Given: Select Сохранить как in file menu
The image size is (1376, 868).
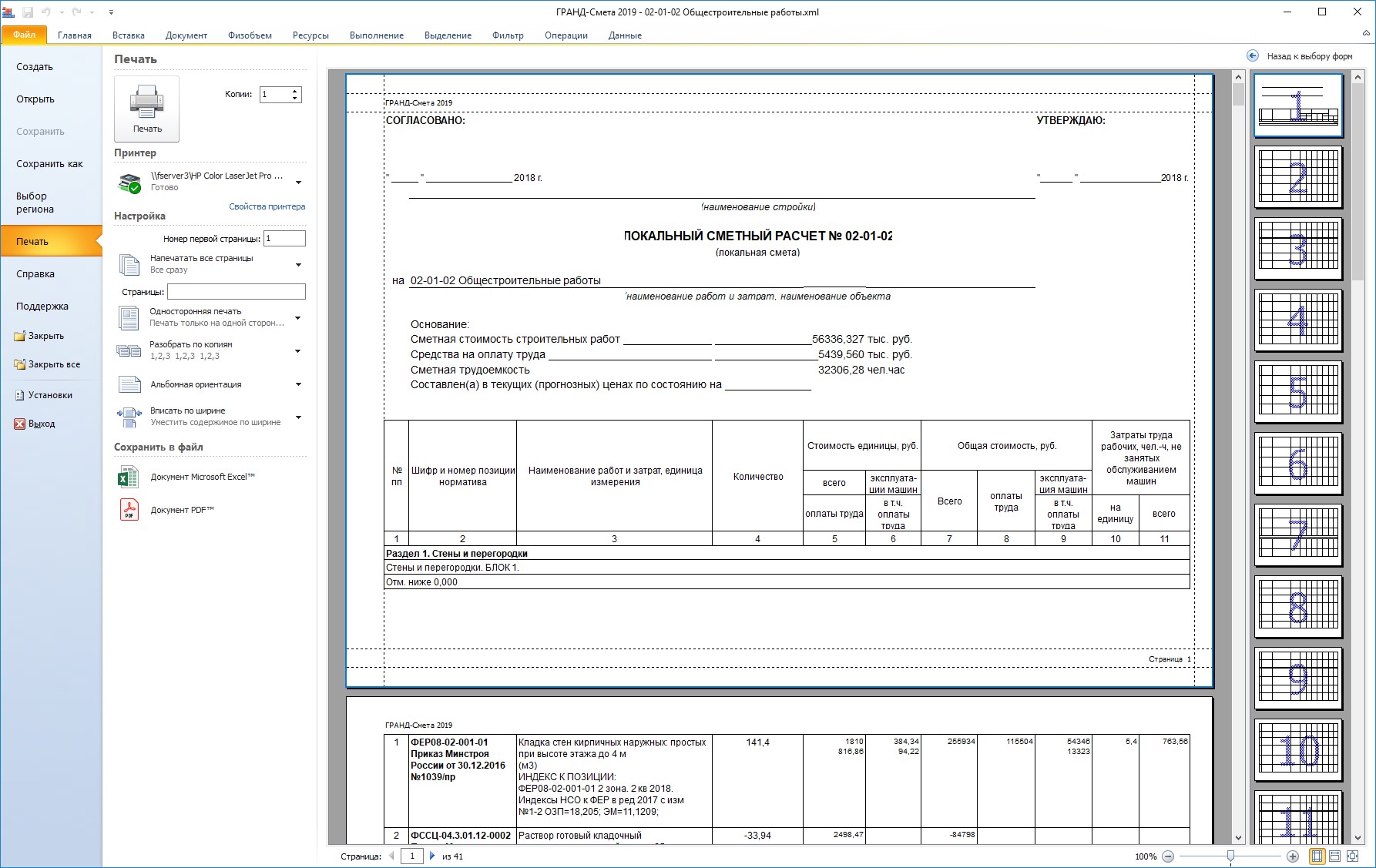Looking at the screenshot, I should pyautogui.click(x=49, y=164).
